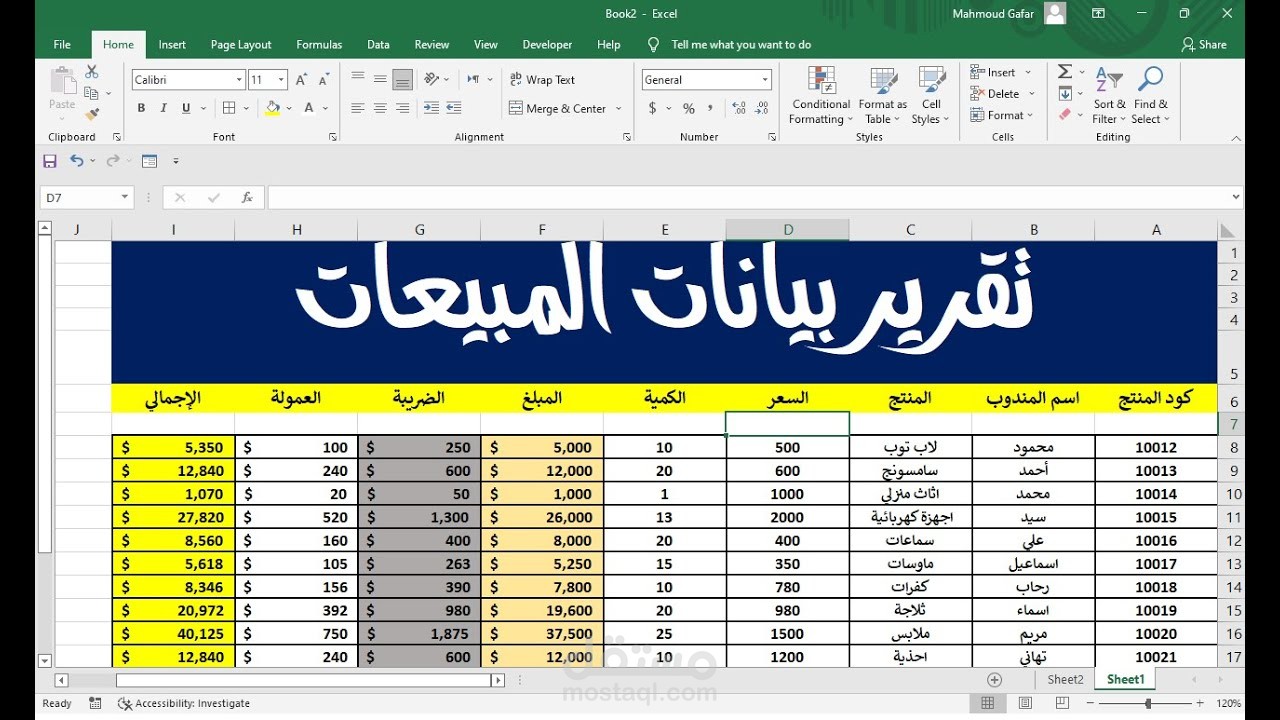This screenshot has height=720, width=1280.
Task: Switch to the Page Layout tab
Action: tap(241, 44)
